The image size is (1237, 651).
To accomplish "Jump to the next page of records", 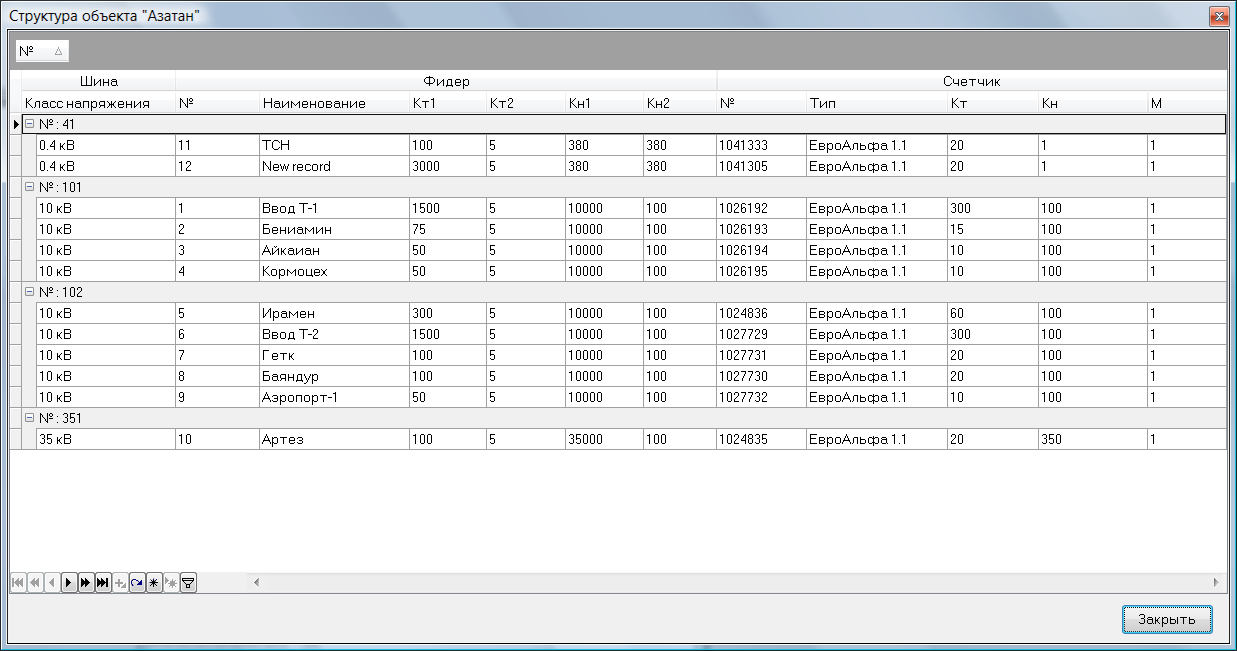I will coord(85,582).
